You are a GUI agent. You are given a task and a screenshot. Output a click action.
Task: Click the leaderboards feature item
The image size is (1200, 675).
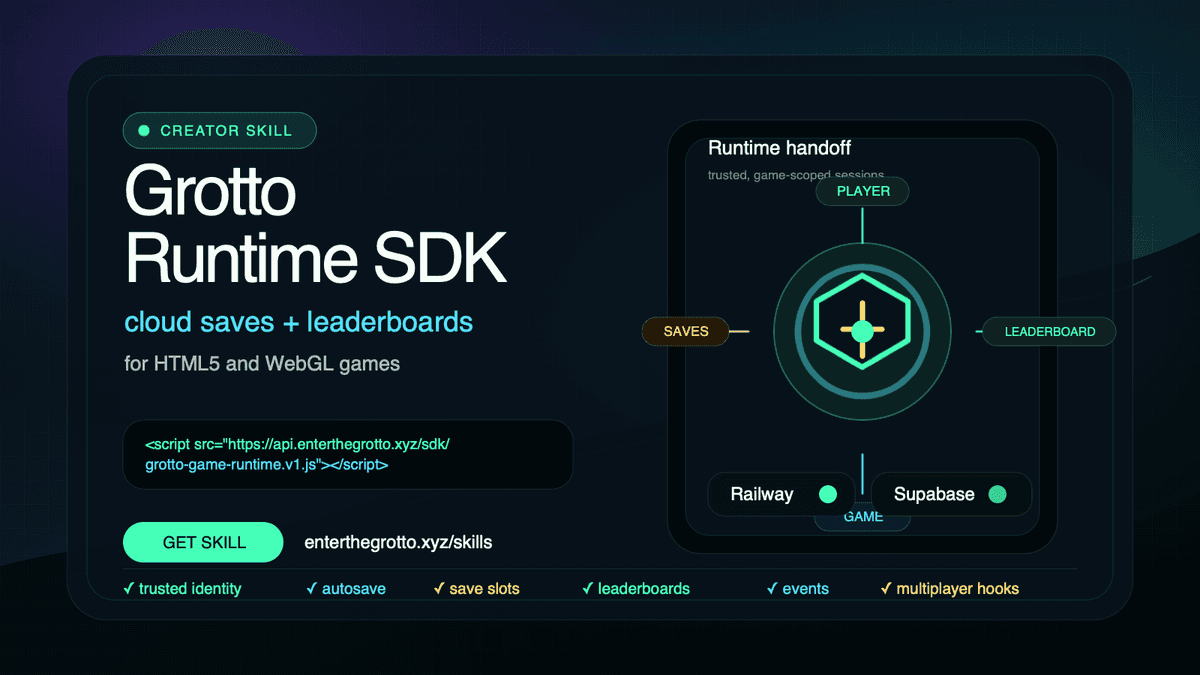click(x=636, y=589)
